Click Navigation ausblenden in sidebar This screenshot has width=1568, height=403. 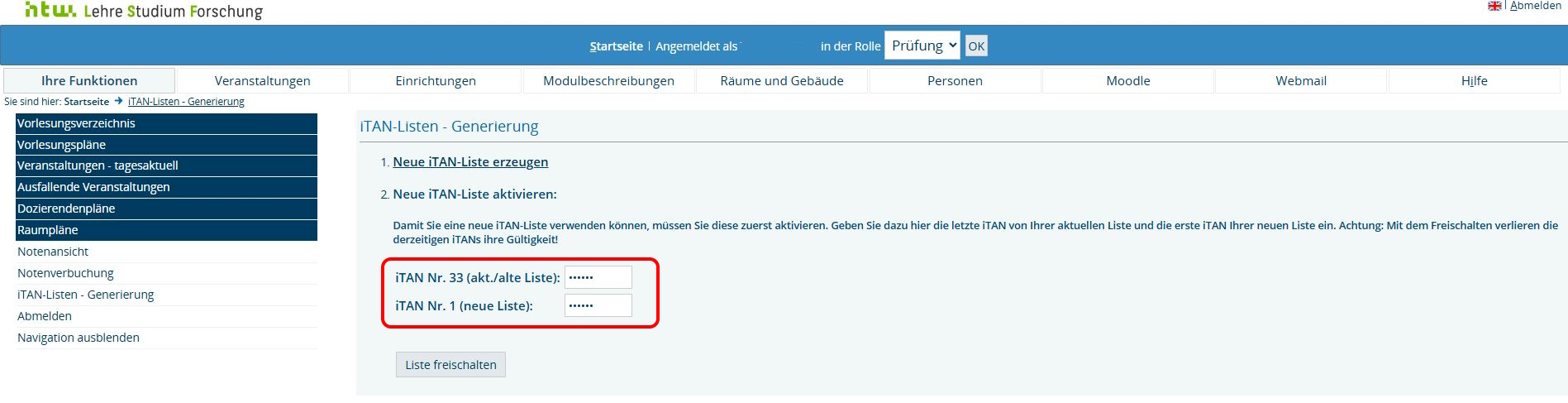point(79,338)
